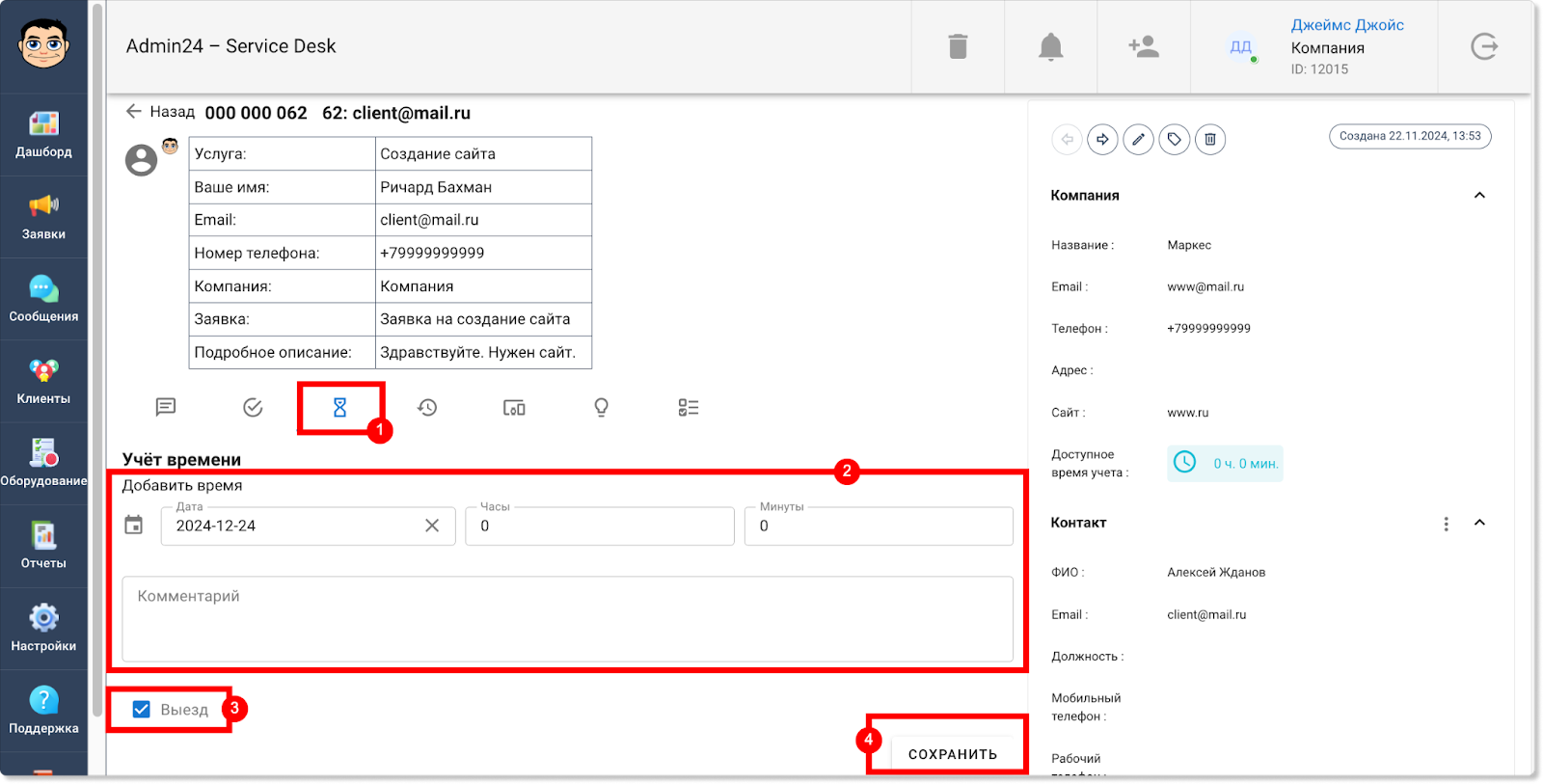Click the СОХРАНИТЬ button
The image size is (1543, 784).
953,754
